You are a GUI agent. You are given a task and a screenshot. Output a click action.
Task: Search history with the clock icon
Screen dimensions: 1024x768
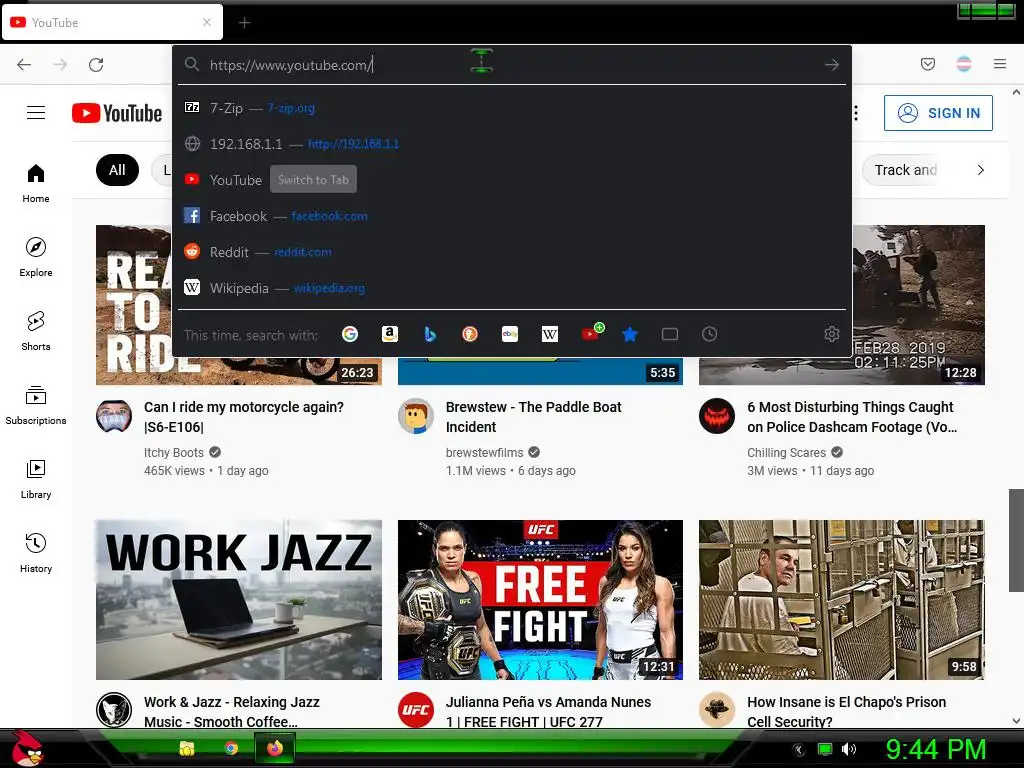pyautogui.click(x=709, y=334)
